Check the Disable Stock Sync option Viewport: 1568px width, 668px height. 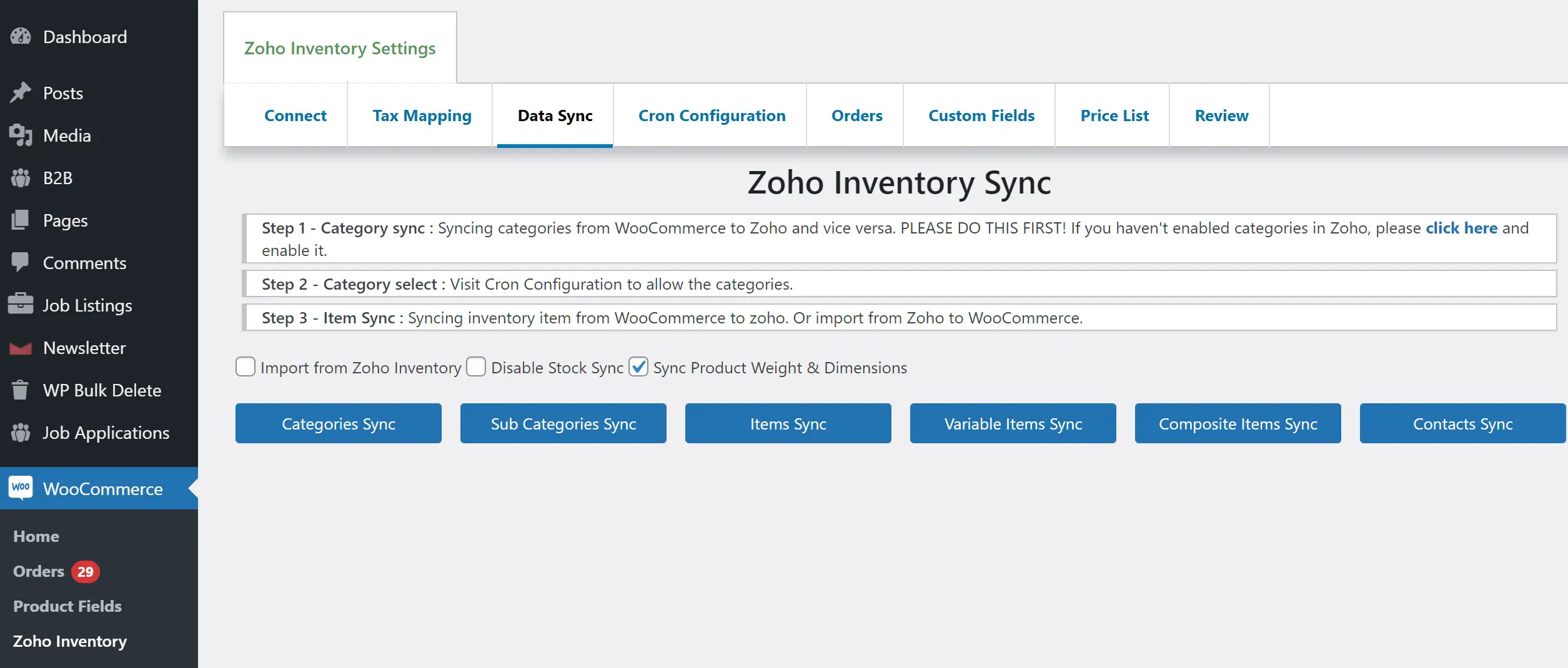pyautogui.click(x=476, y=367)
